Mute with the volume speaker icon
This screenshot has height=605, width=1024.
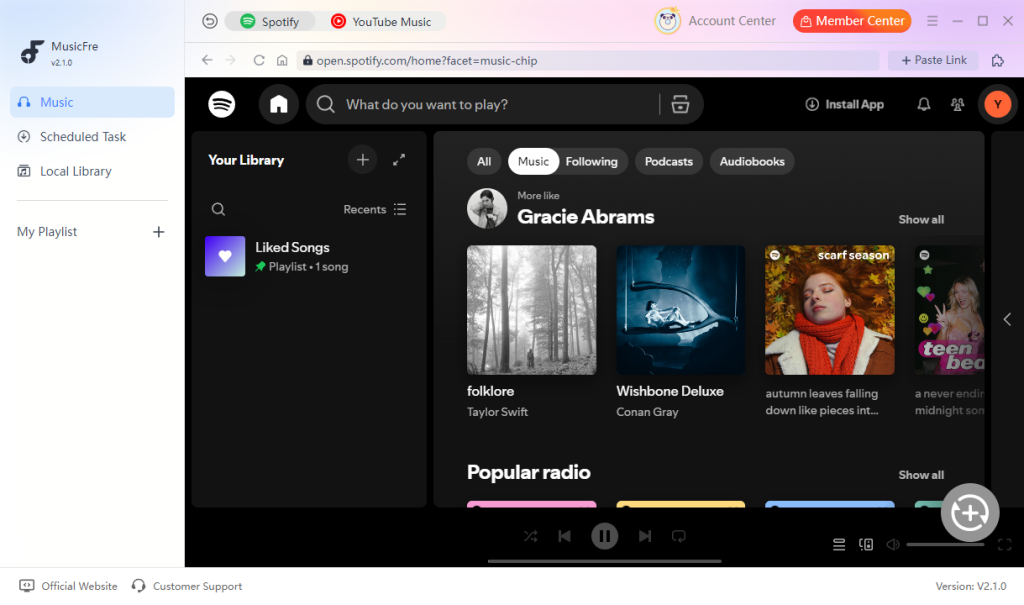(x=893, y=544)
